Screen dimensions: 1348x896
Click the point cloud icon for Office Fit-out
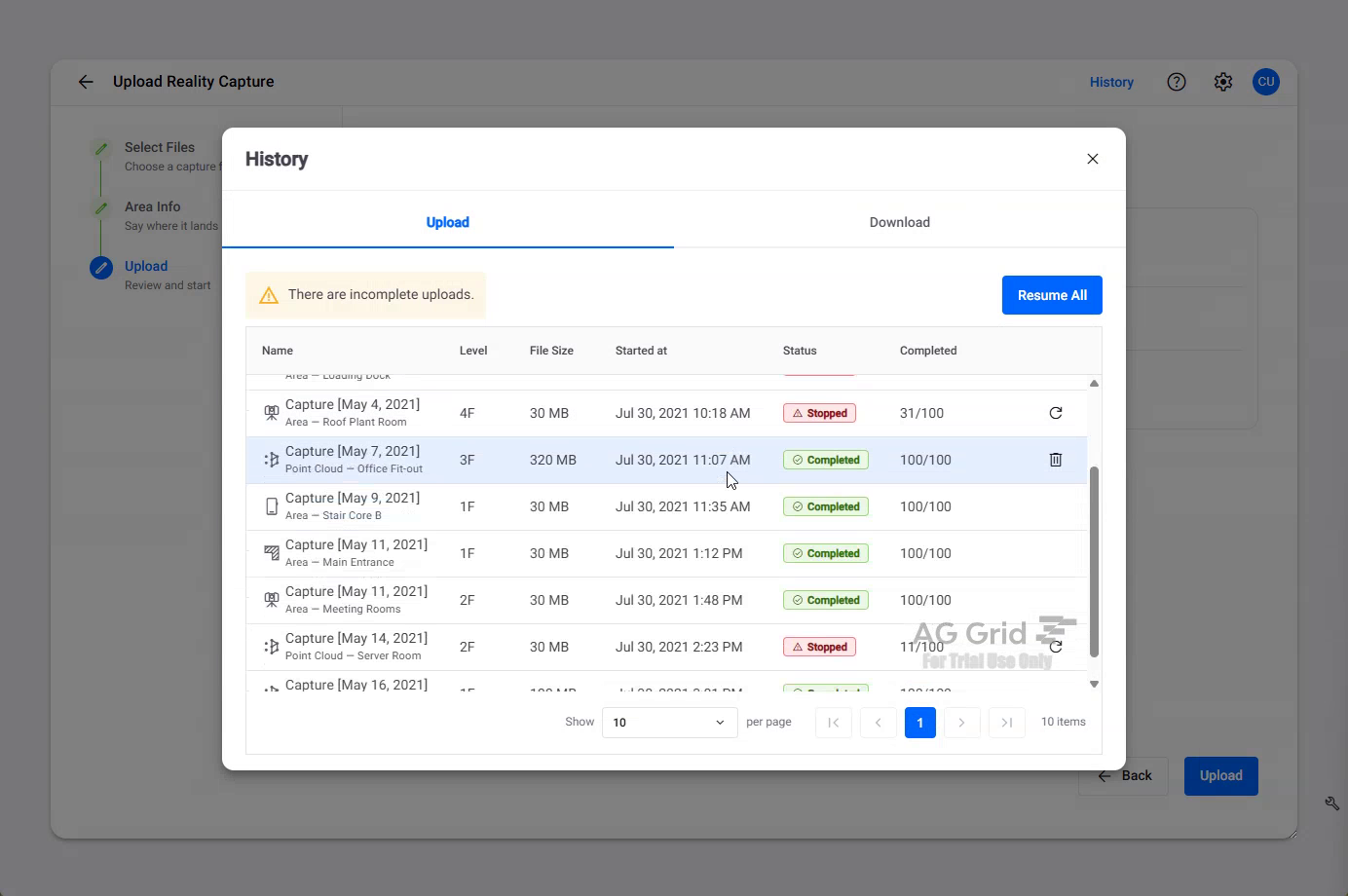[x=272, y=460]
